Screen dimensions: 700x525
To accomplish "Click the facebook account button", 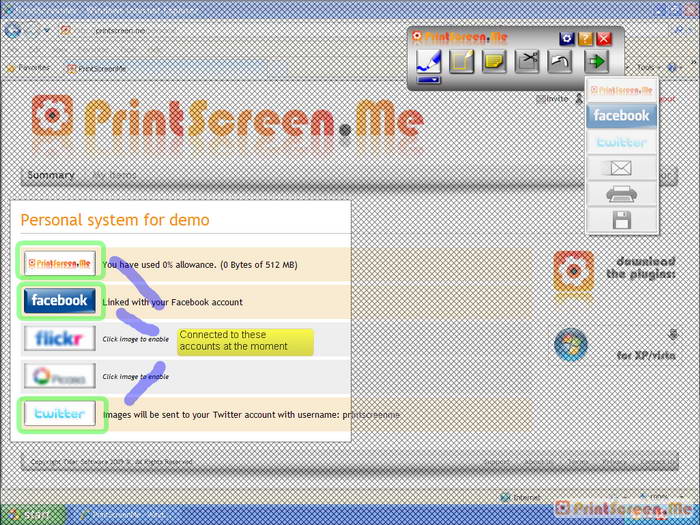I will [x=60, y=300].
